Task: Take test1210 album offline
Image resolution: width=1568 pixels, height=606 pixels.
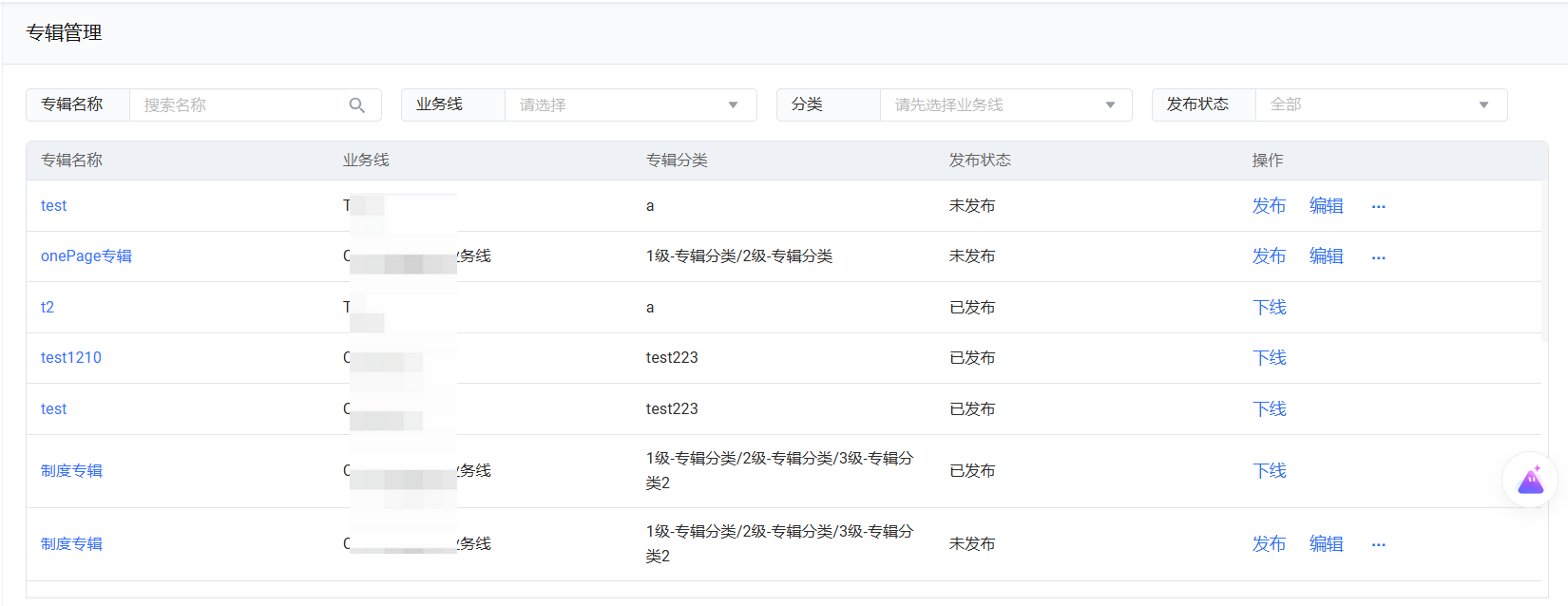Action: (1270, 358)
